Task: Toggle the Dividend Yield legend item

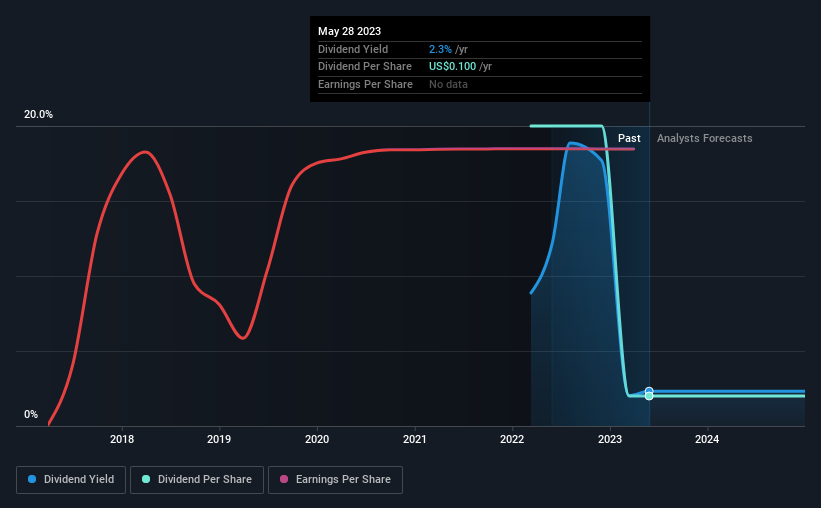Action: click(x=71, y=480)
